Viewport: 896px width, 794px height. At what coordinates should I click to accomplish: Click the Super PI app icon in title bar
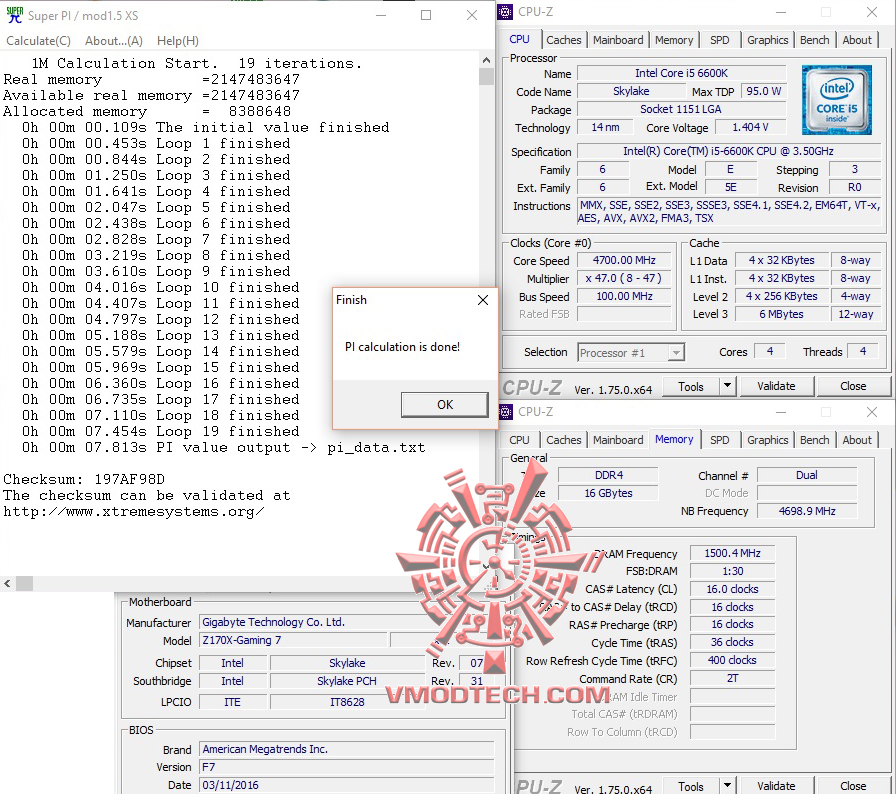tap(14, 15)
